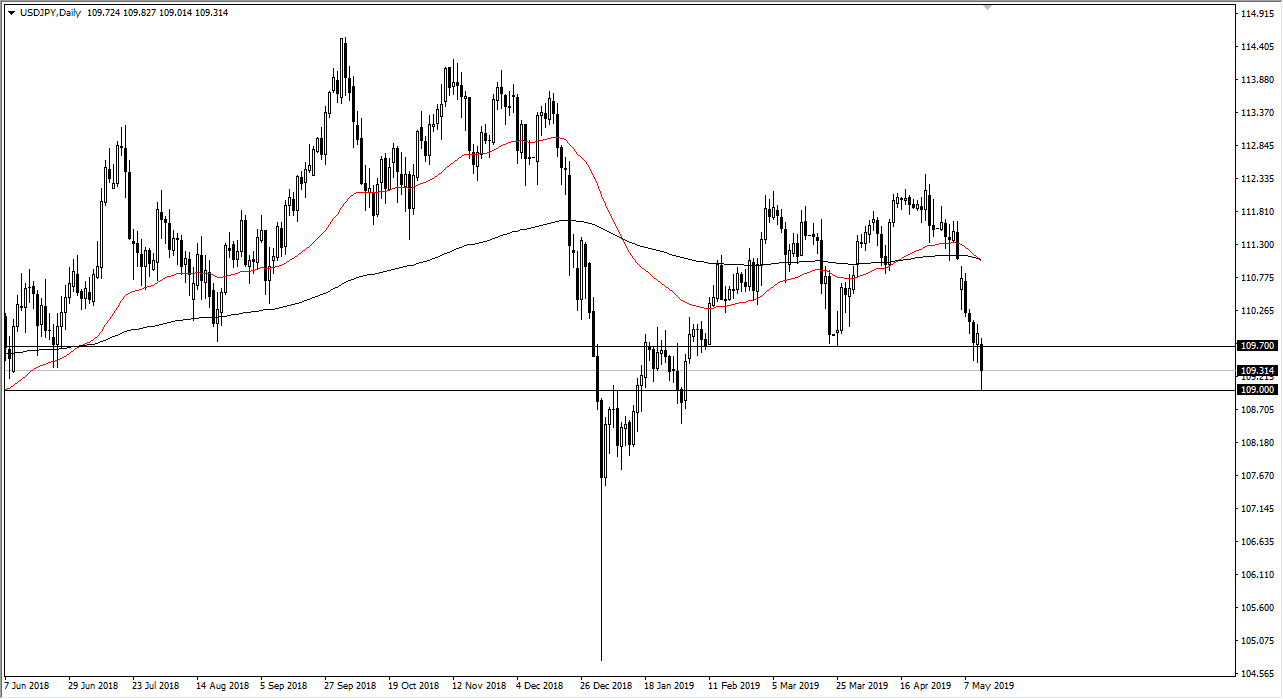The height and width of the screenshot is (699, 1283).
Task: Click the 26 Dec 2018 date label
Action: point(606,687)
